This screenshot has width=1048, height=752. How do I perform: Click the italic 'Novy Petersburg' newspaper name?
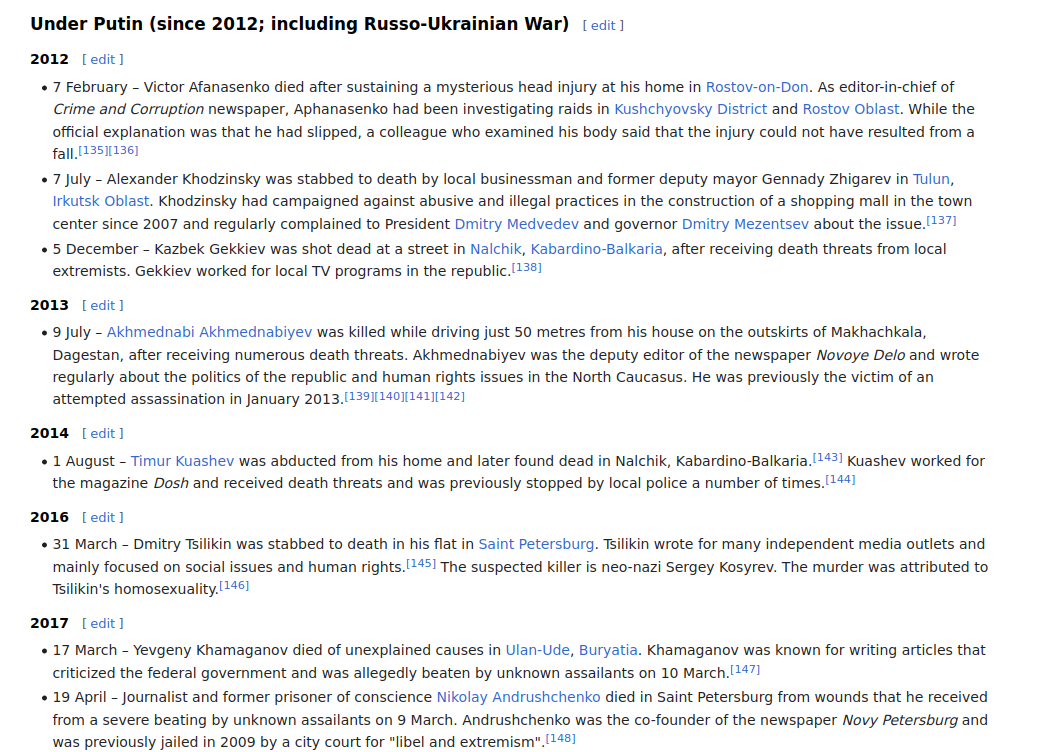point(900,720)
